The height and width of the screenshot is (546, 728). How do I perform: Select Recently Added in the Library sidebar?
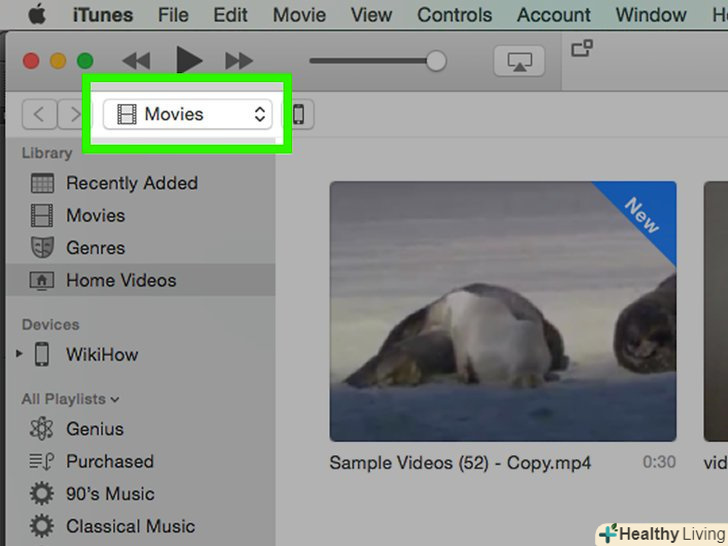tap(131, 183)
